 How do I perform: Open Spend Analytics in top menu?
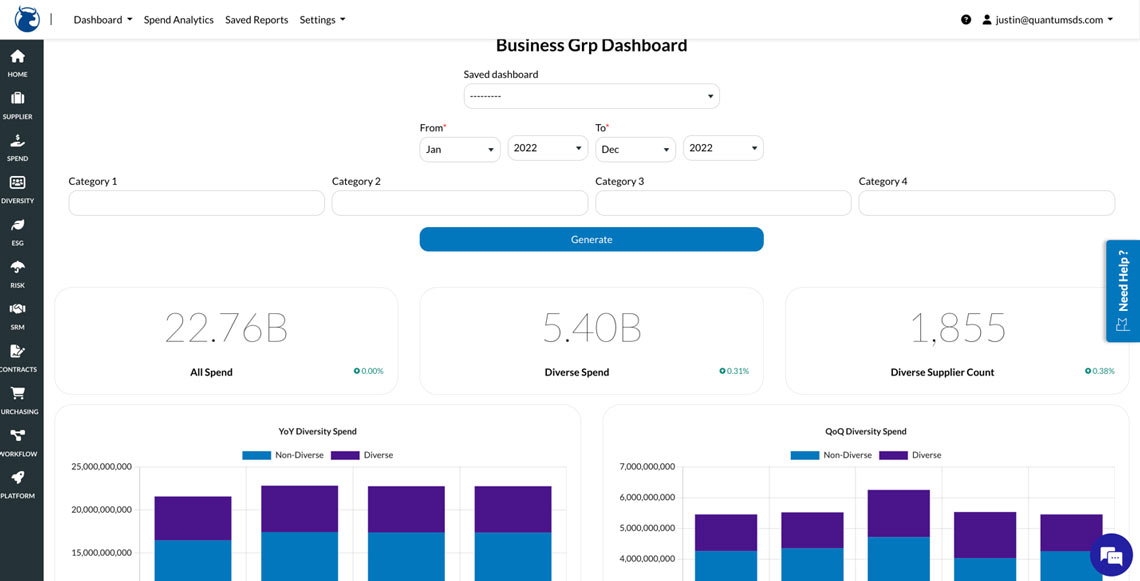178,20
